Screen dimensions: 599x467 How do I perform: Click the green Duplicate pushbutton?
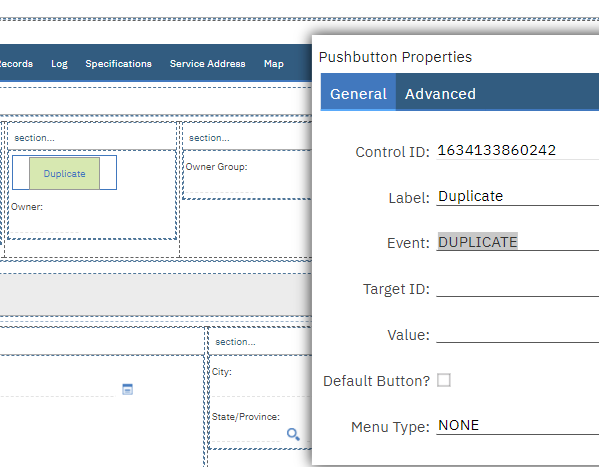pos(65,174)
